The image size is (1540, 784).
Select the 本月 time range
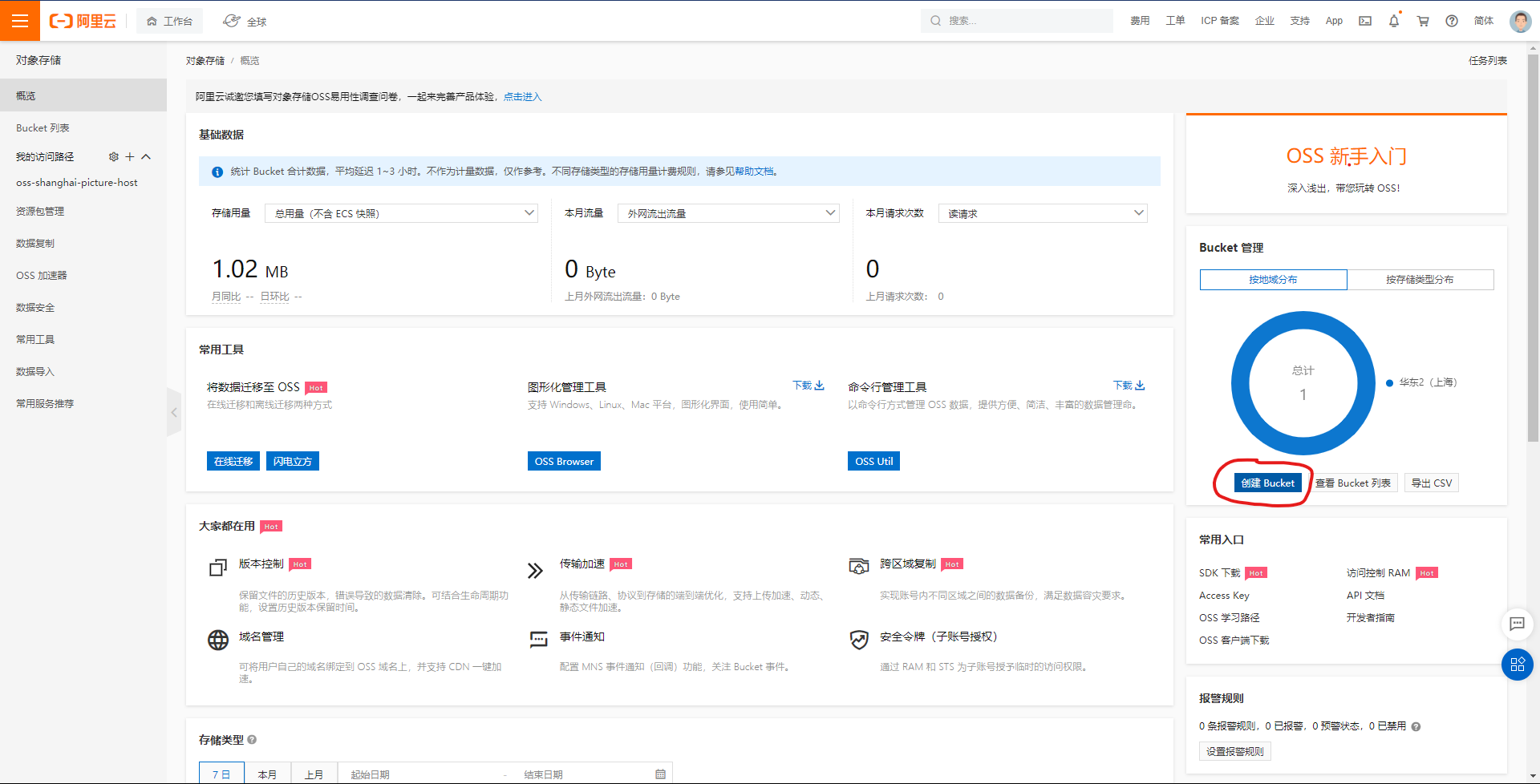point(267,774)
